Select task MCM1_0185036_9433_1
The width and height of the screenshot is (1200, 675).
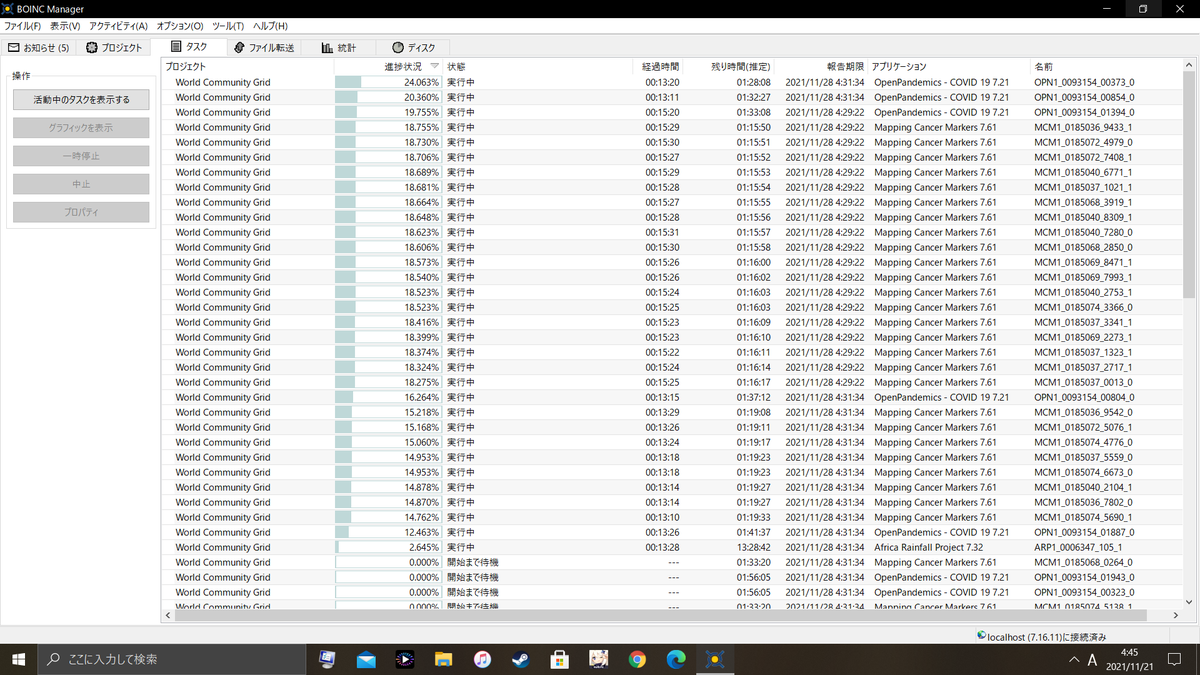(x=1083, y=127)
